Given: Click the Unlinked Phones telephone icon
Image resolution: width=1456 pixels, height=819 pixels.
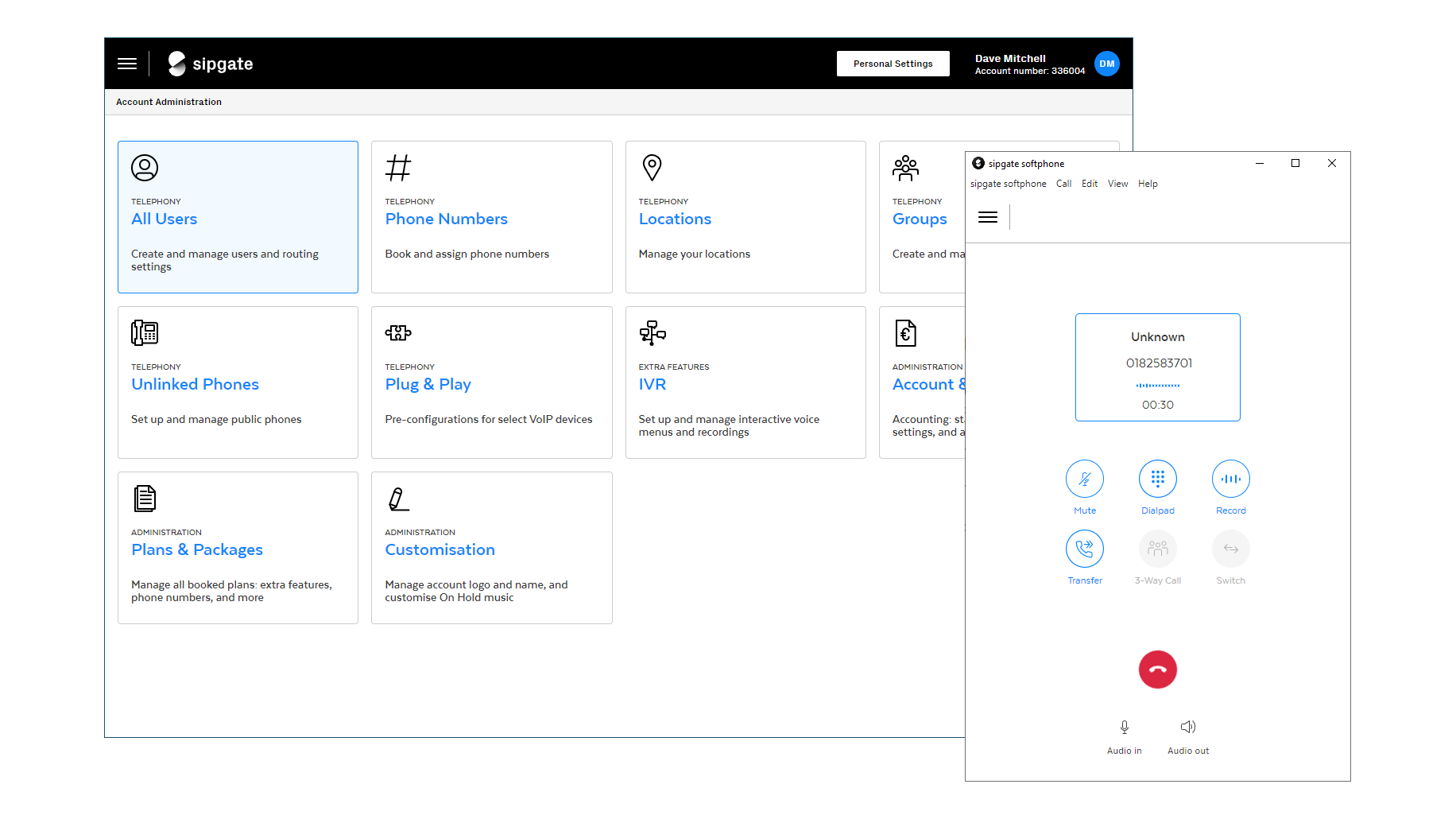Looking at the screenshot, I should coord(145,333).
